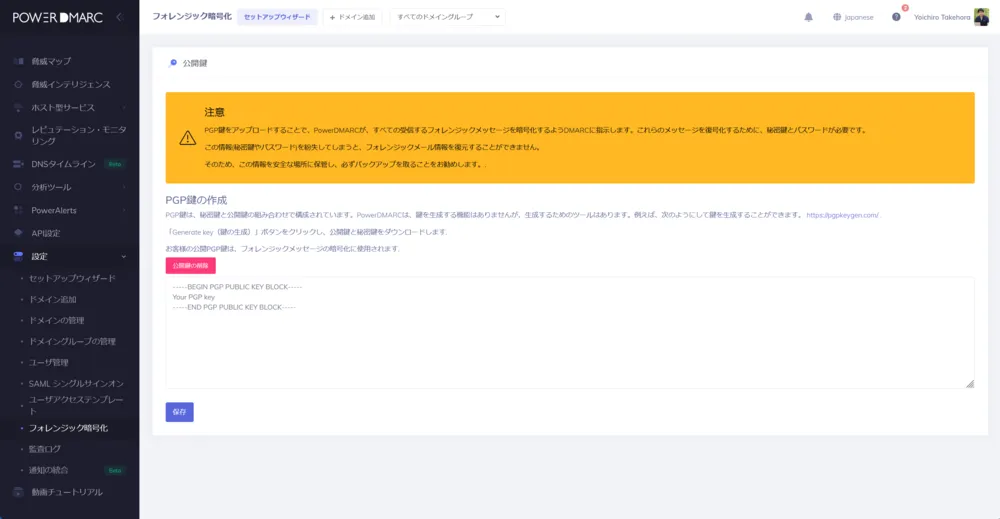Expand the ホスト型サービス submenu arrow
Image resolution: width=1000 pixels, height=519 pixels.
click(124, 107)
